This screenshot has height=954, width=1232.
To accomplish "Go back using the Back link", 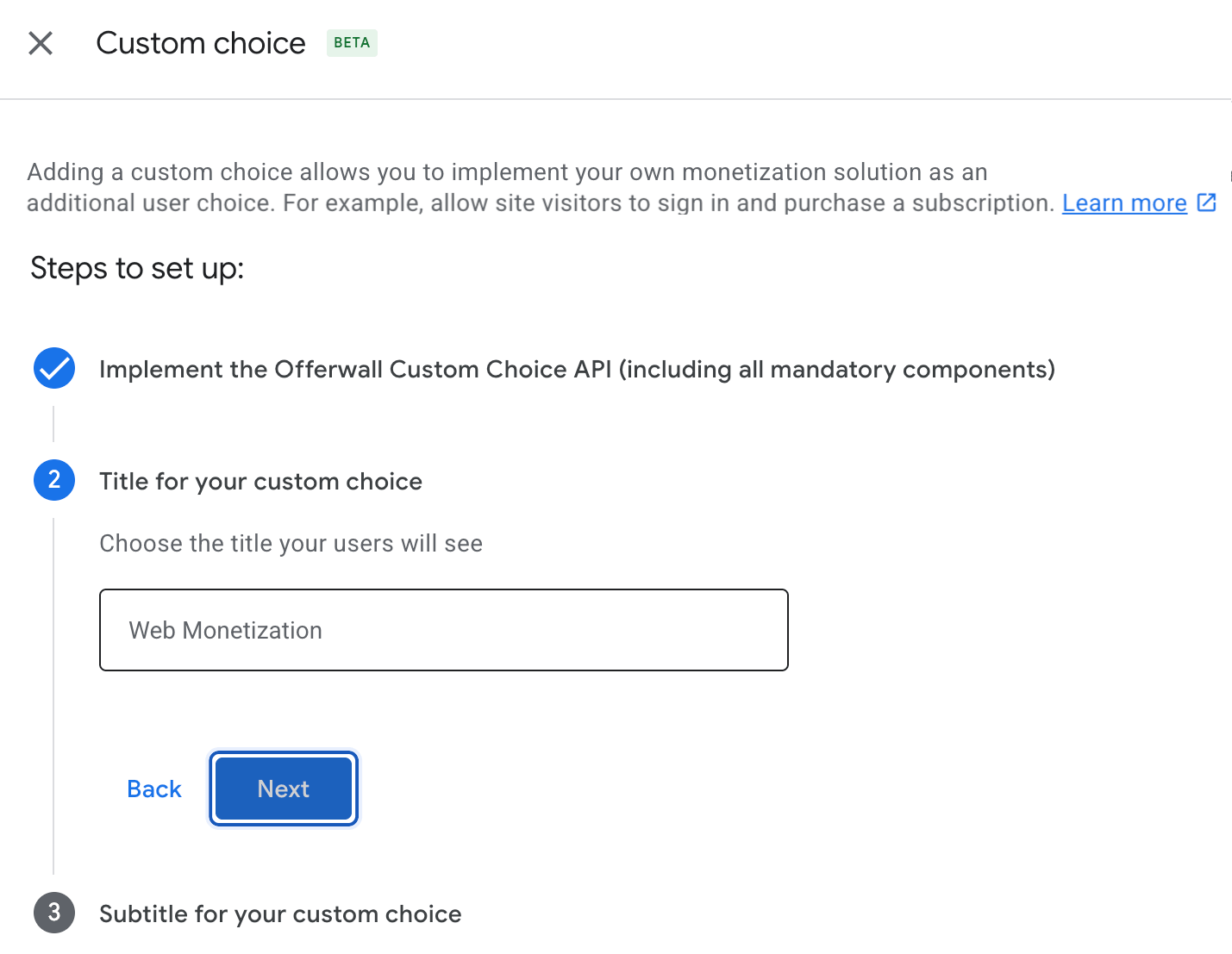I will point(153,788).
